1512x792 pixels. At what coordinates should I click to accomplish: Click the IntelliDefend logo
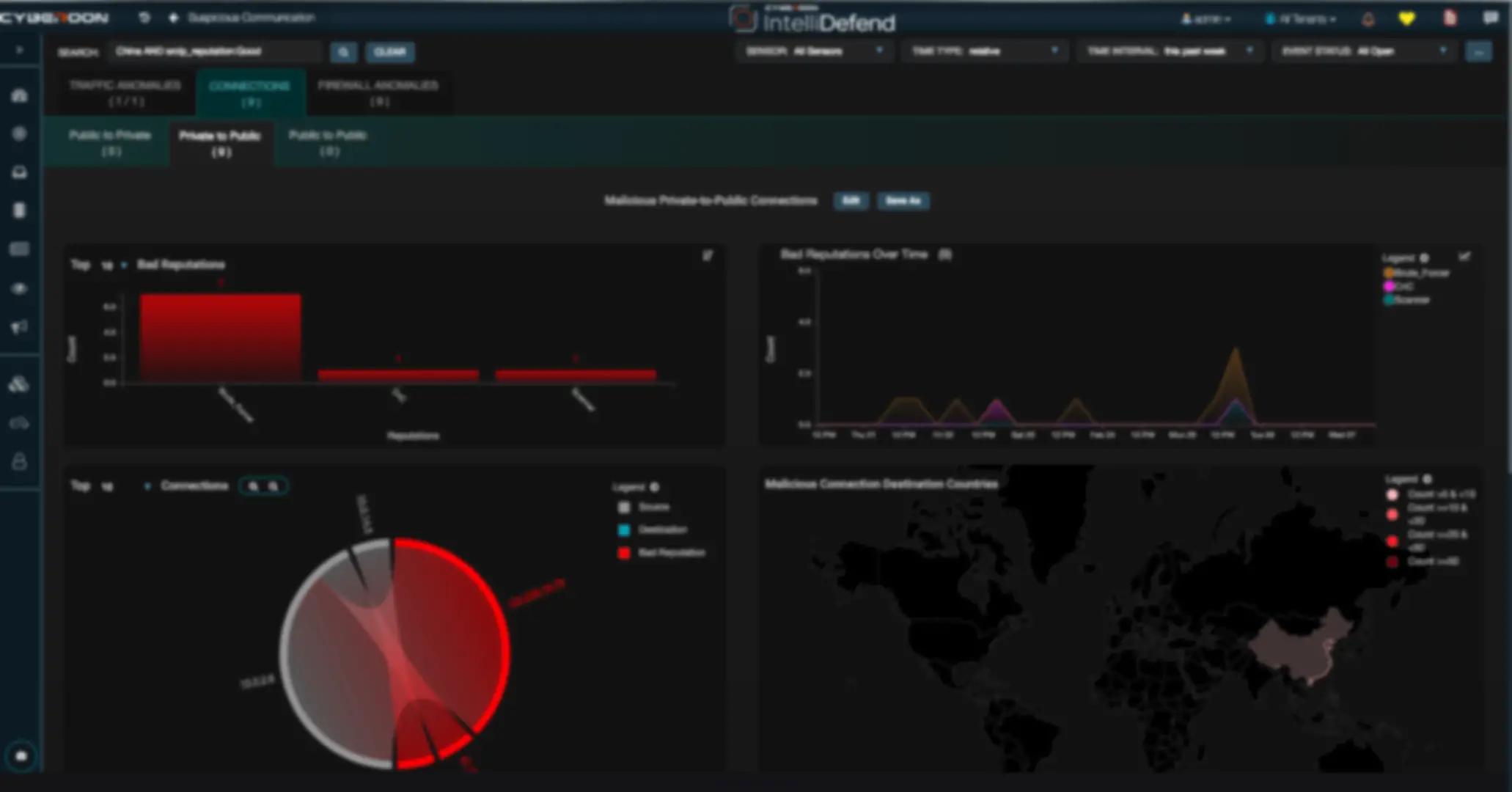pos(812,19)
